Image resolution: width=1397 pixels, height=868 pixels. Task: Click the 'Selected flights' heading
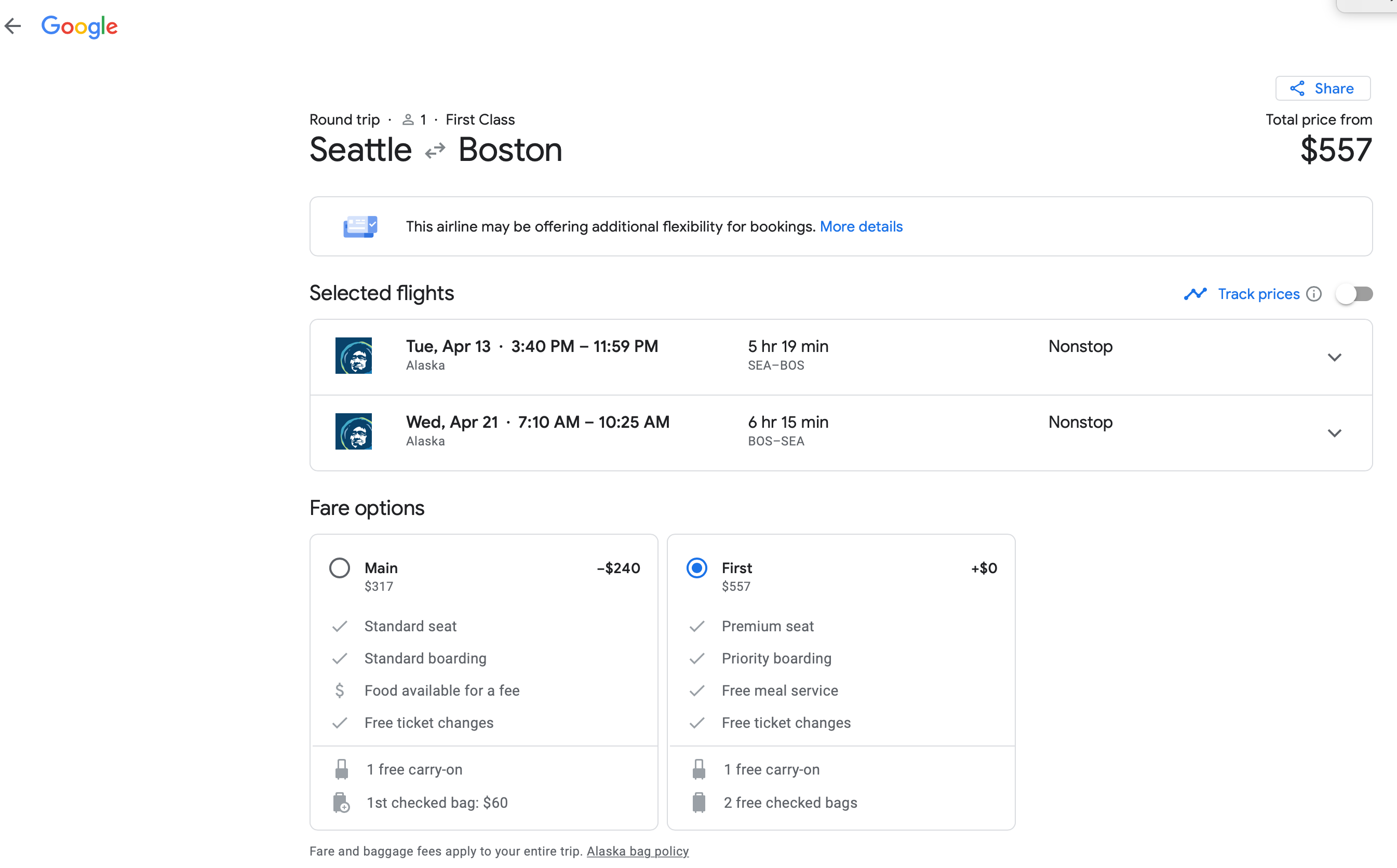coord(381,293)
